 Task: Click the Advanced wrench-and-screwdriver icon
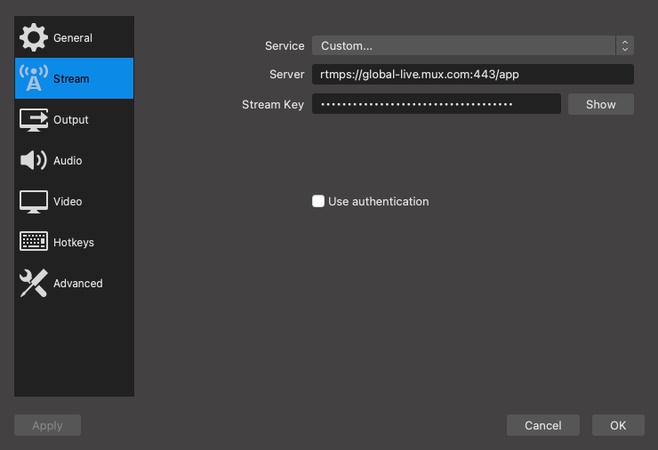click(x=34, y=284)
